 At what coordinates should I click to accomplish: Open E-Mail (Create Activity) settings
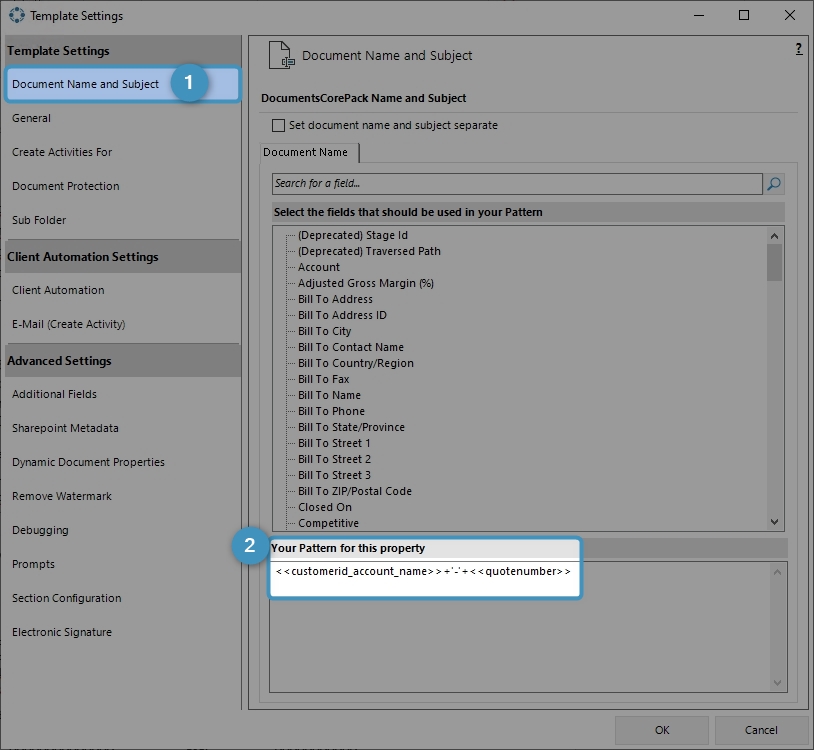point(69,324)
